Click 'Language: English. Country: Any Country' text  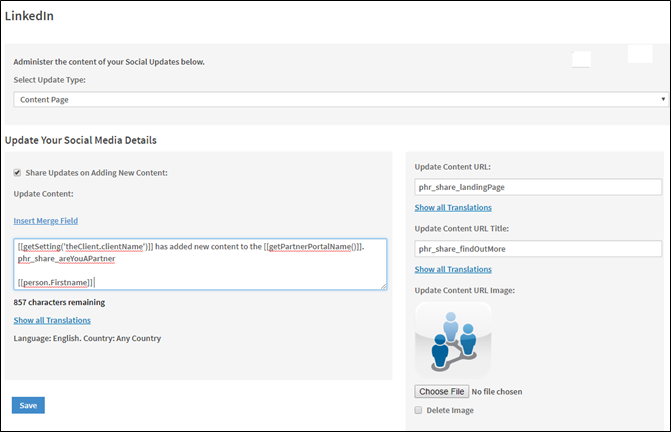tap(87, 338)
